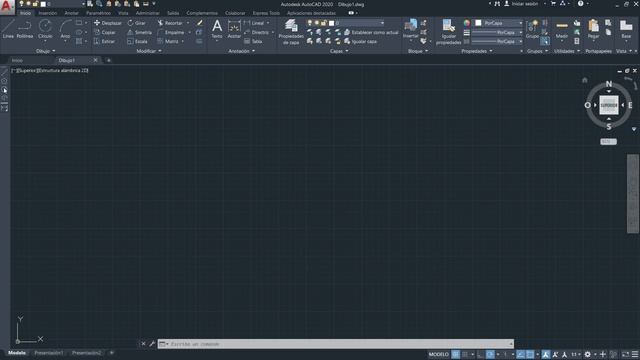Click the Grupo tool
This screenshot has height=360, width=640.
(532, 29)
